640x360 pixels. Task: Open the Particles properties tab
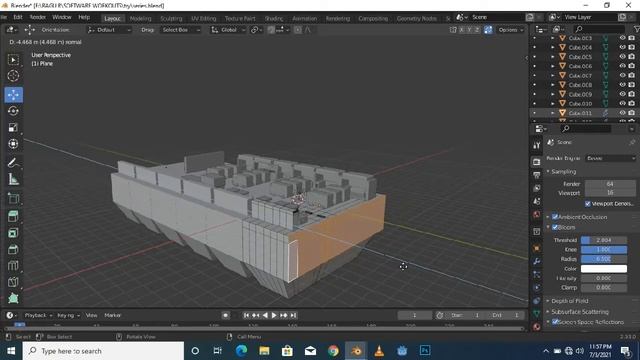(537, 274)
